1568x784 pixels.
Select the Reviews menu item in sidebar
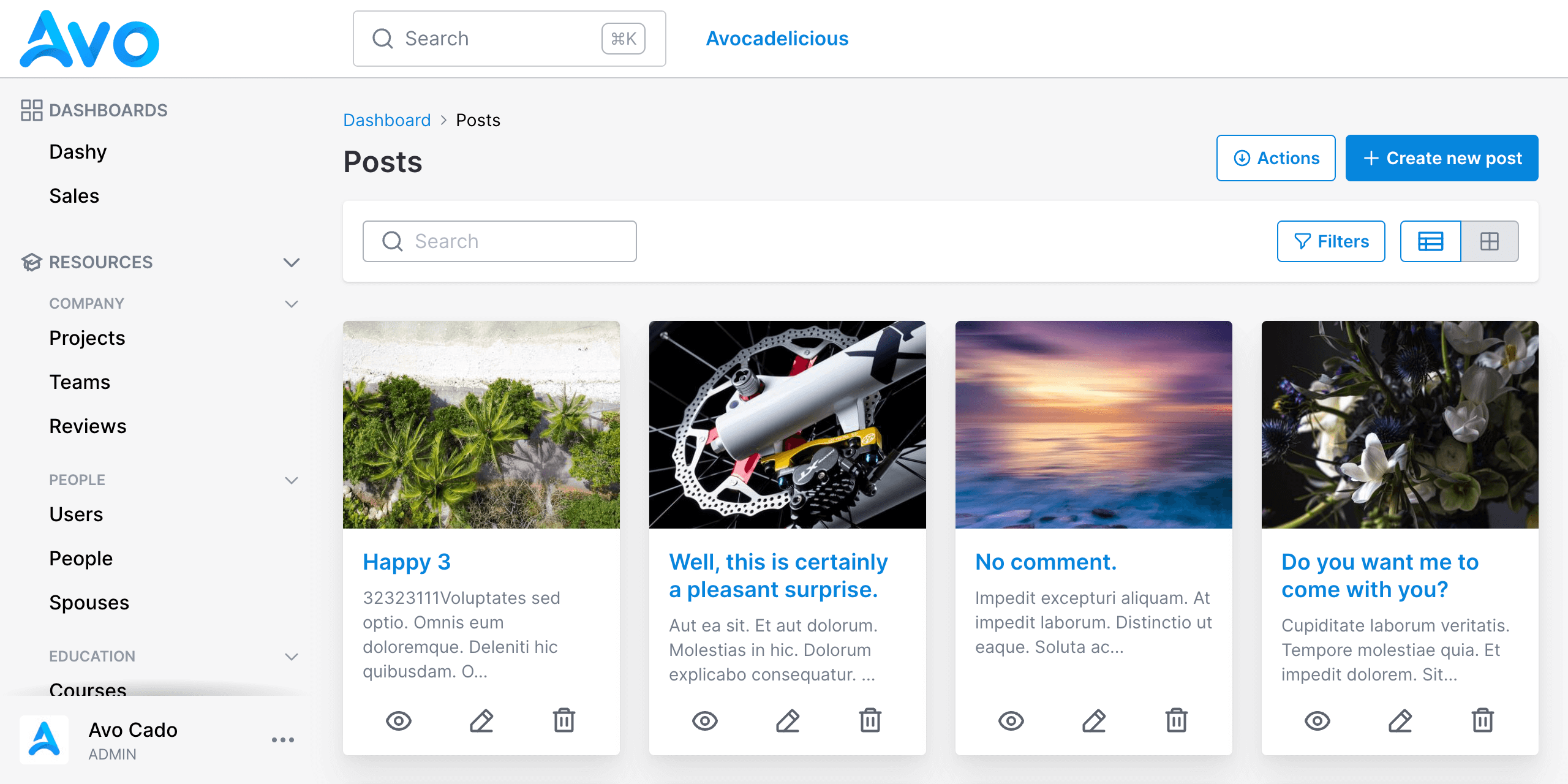click(88, 426)
